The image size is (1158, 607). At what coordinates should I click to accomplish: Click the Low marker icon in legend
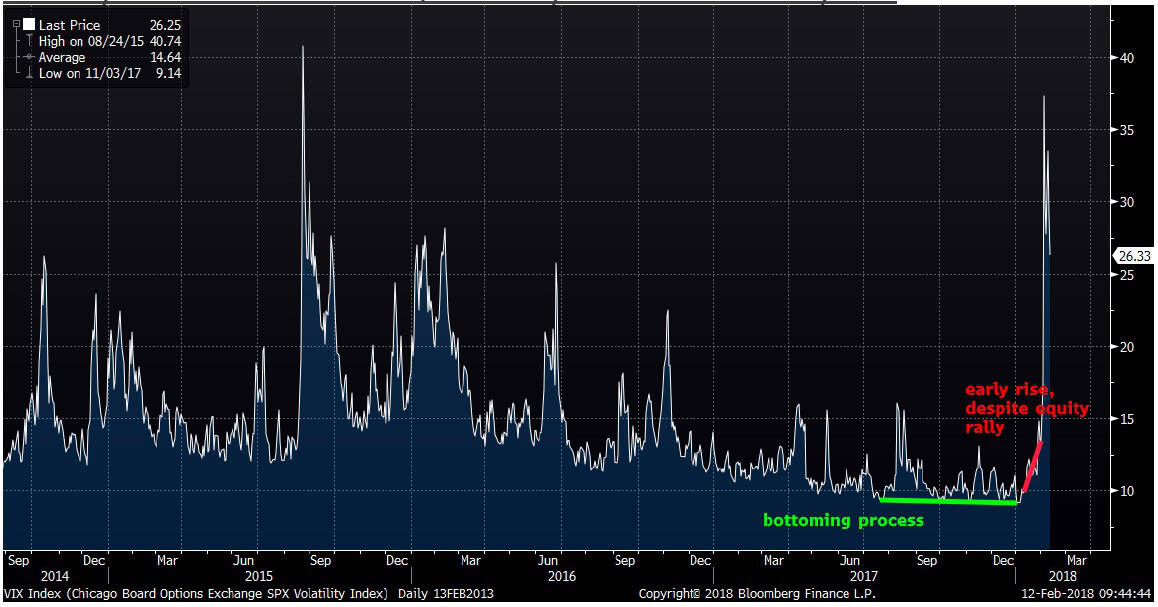point(28,74)
